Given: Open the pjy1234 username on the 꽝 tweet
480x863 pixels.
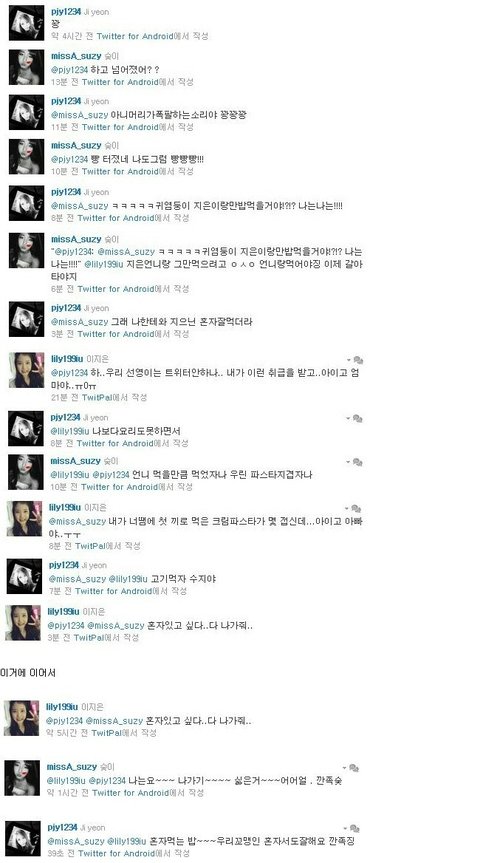Looking at the screenshot, I should 66,12.
